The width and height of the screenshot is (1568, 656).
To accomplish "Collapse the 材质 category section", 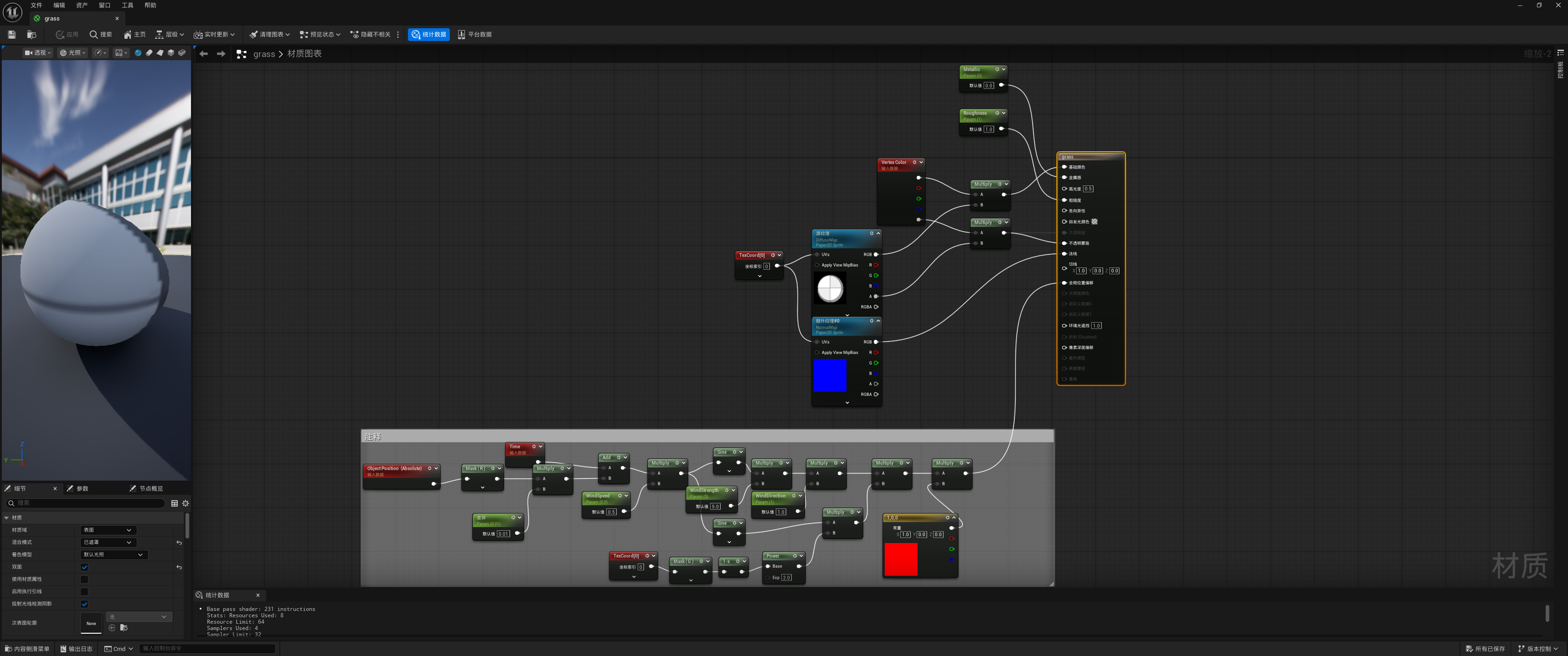I will 7,518.
